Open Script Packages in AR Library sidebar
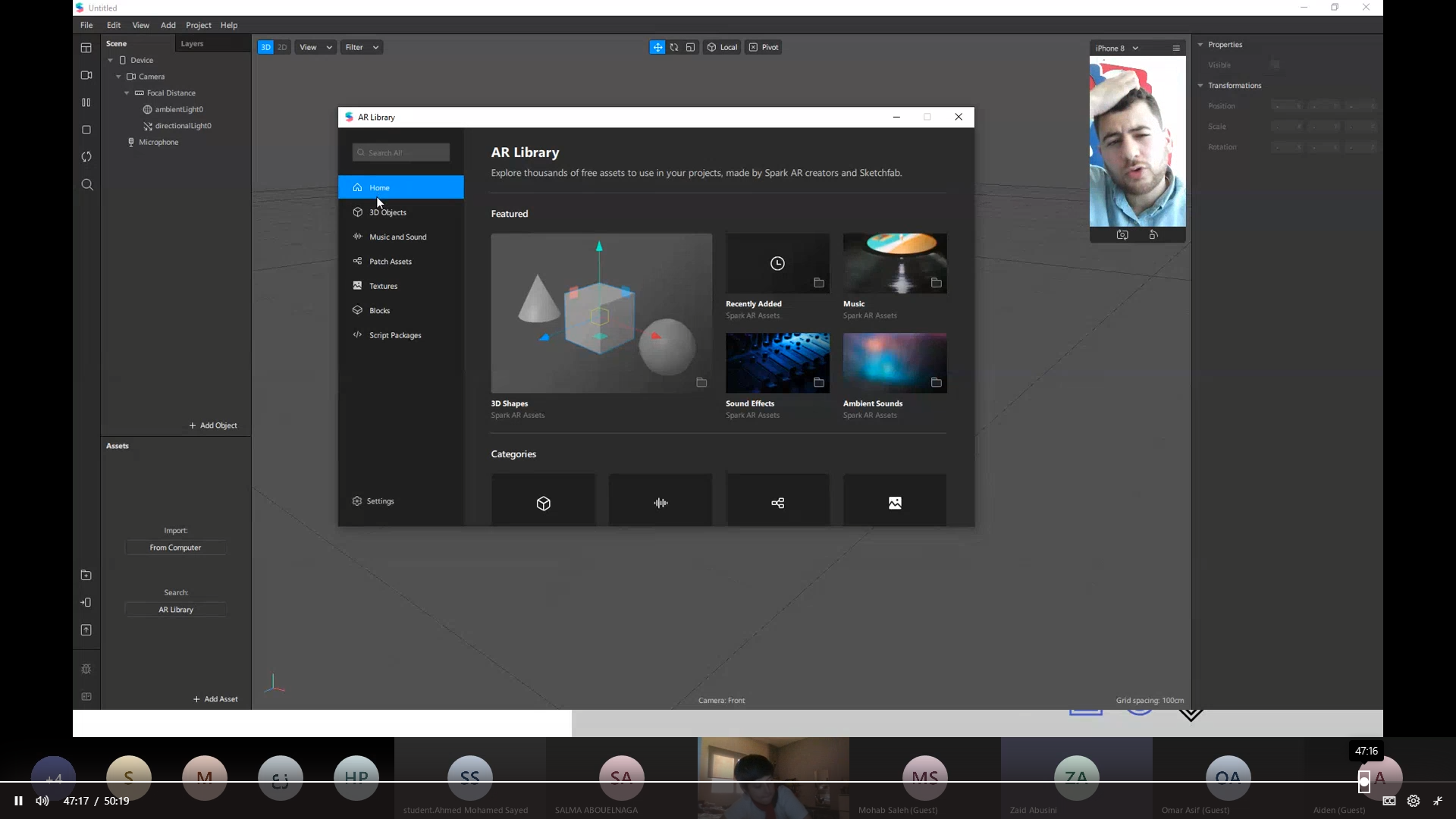 click(x=401, y=335)
